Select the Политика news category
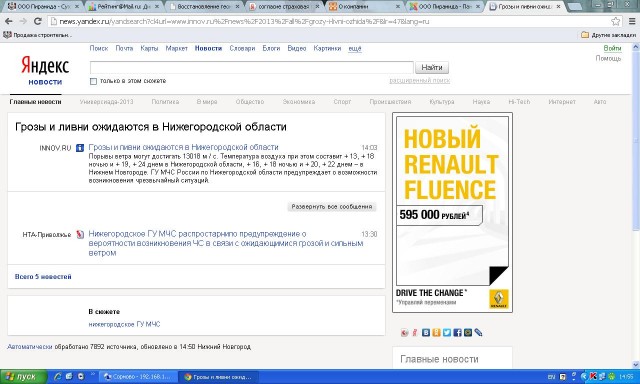This screenshot has width=640, height=384. point(165,102)
